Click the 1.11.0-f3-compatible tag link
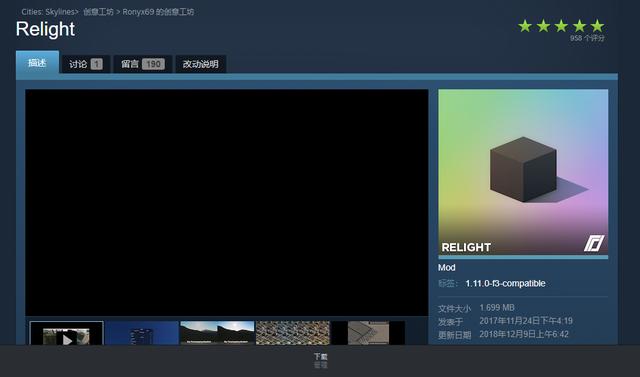The image size is (640, 377). point(505,283)
